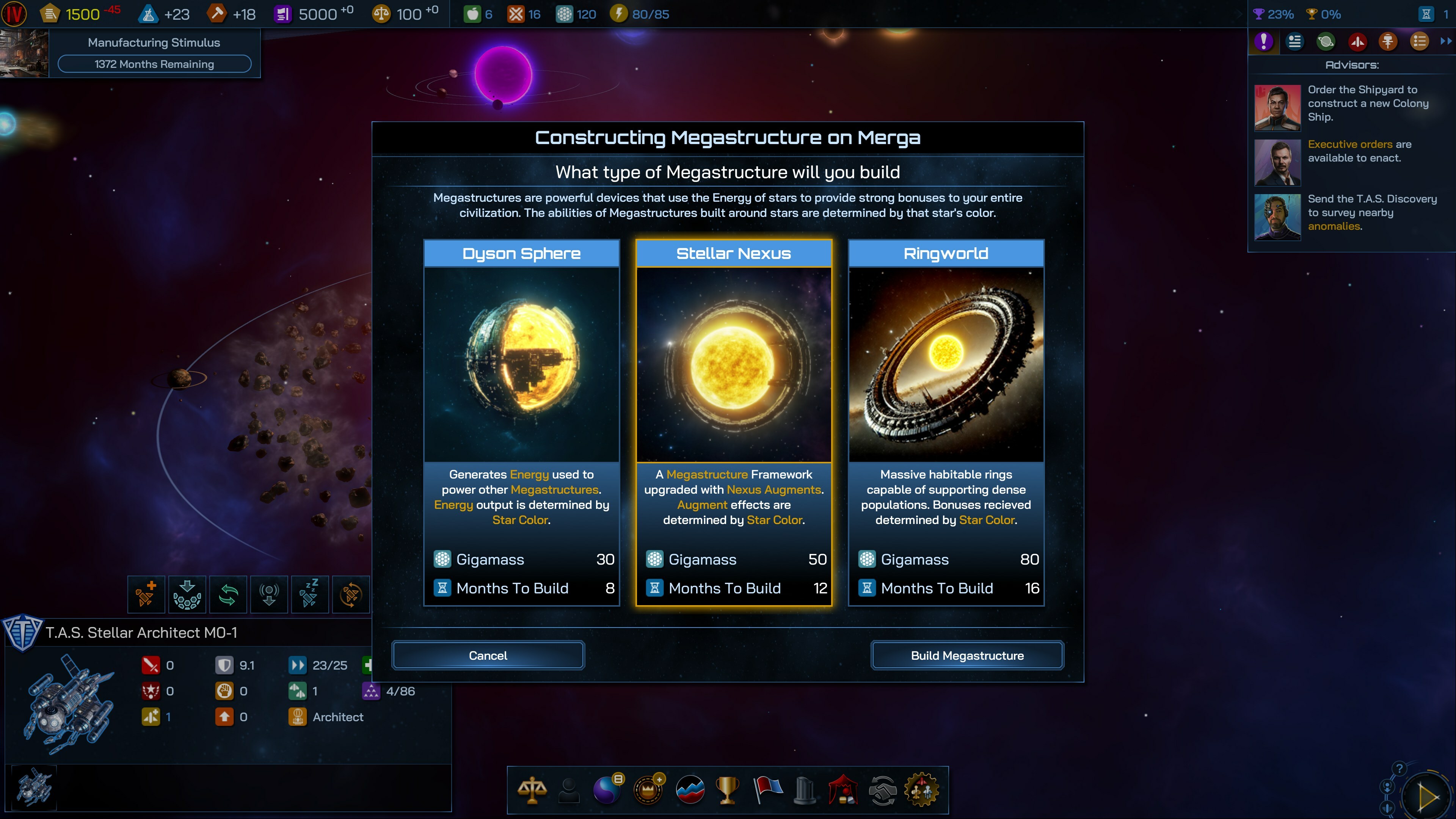Switch to the green planet list tab
Viewport: 1456px width, 819px height.
click(x=1326, y=41)
